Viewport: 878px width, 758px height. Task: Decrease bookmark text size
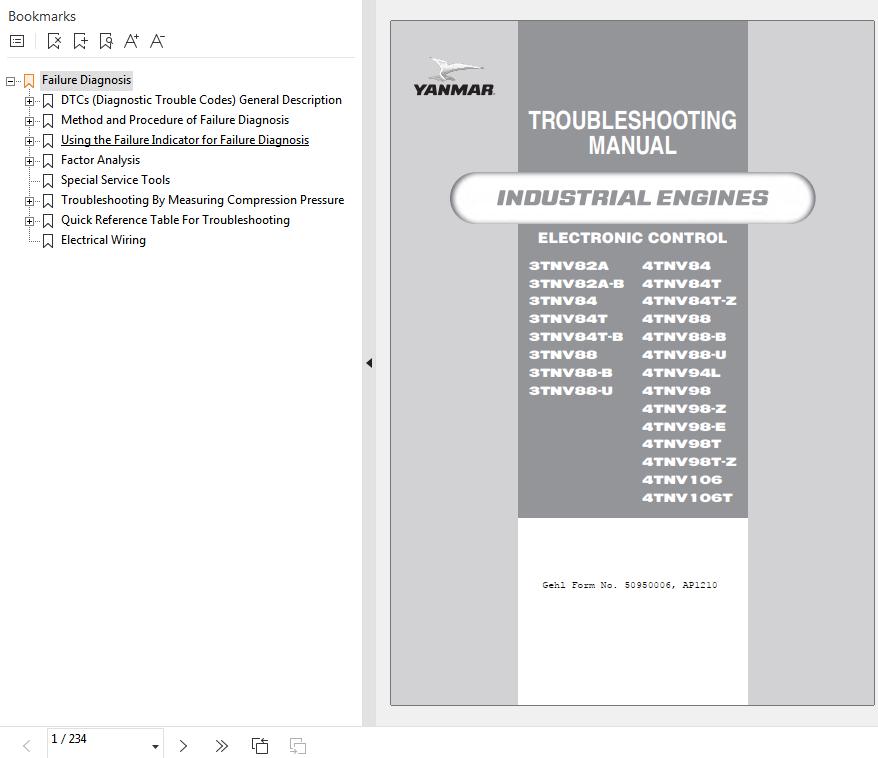157,41
